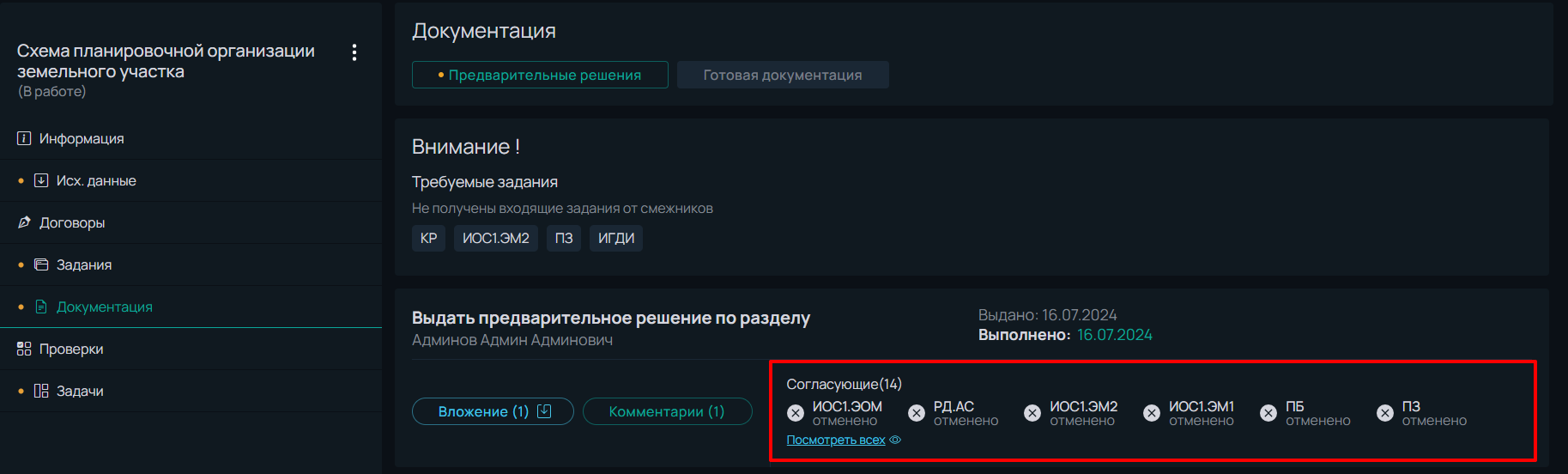Screen dimensions: 1568x474
Task: Follow the Посмотреть всех link
Action: pyautogui.click(x=836, y=440)
